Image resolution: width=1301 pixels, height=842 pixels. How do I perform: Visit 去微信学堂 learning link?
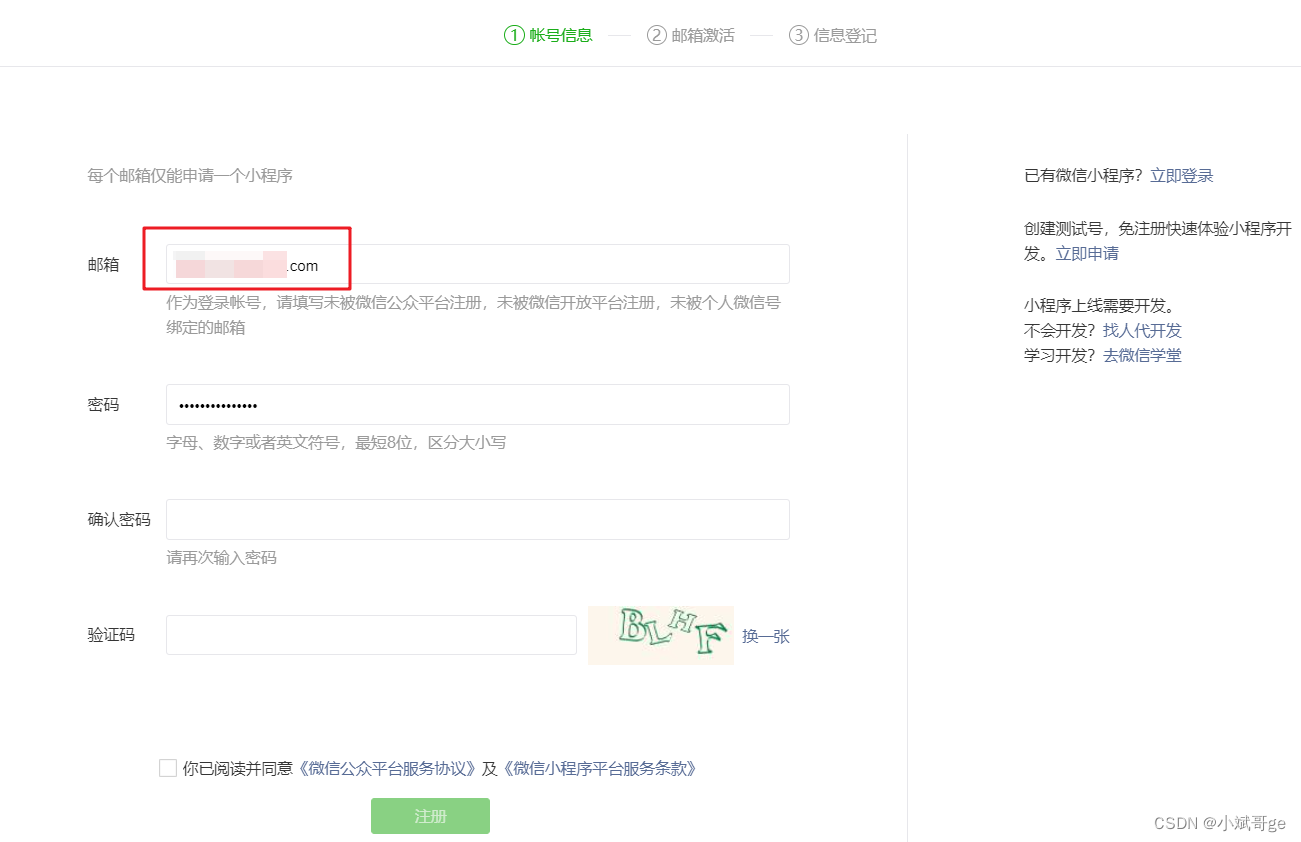pyautogui.click(x=1142, y=355)
